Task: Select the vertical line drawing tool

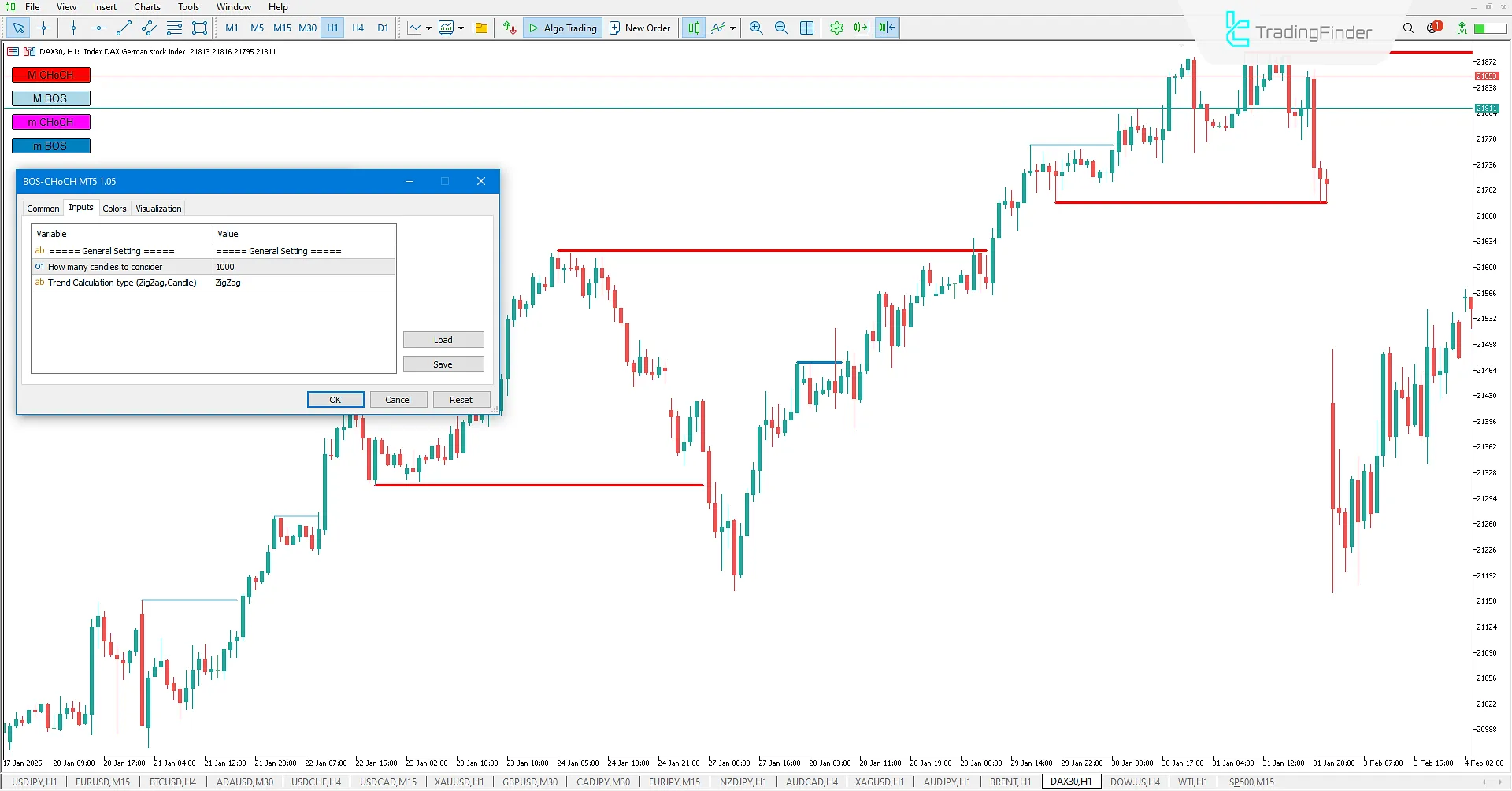Action: (73, 28)
